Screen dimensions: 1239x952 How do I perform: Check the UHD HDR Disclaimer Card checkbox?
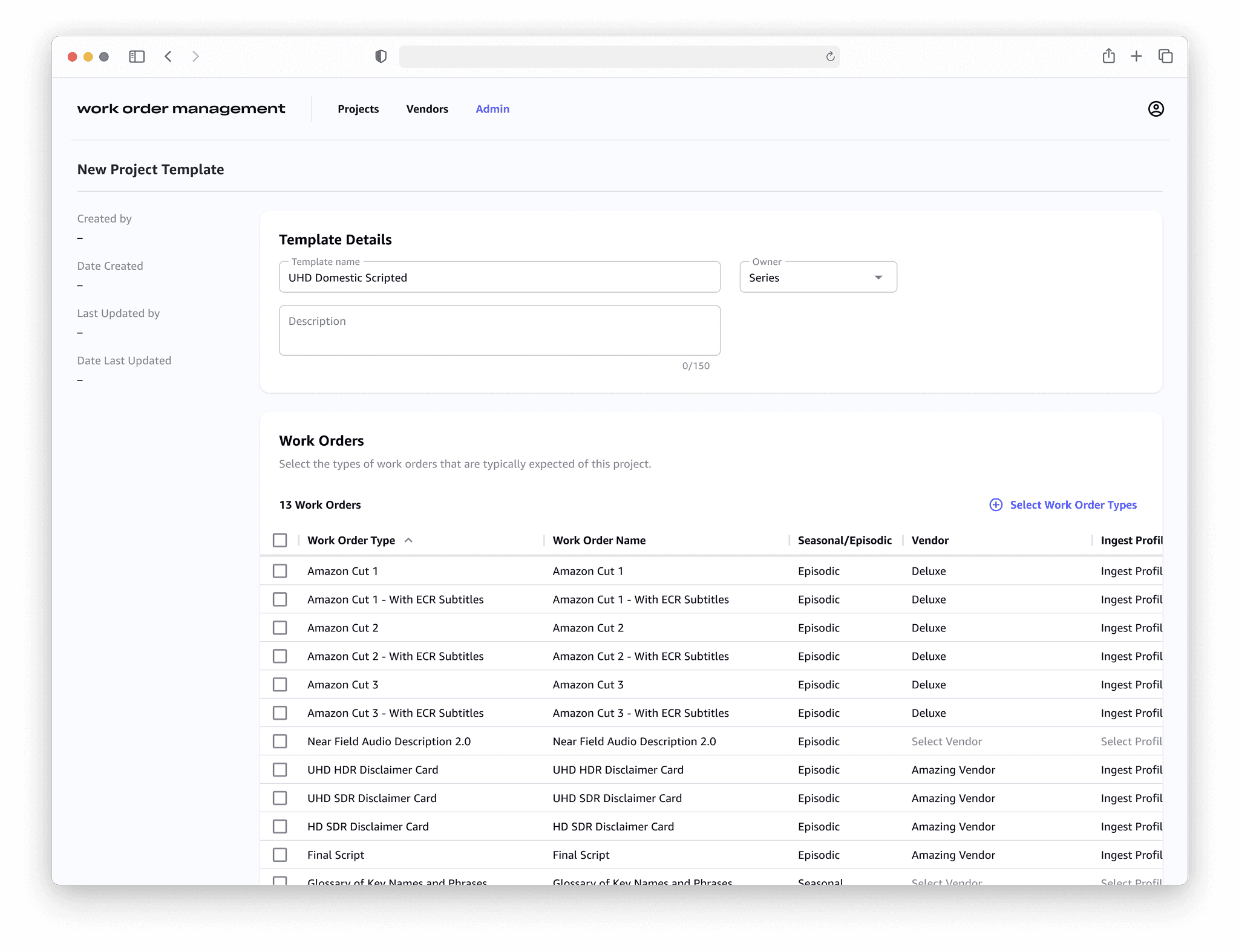280,770
